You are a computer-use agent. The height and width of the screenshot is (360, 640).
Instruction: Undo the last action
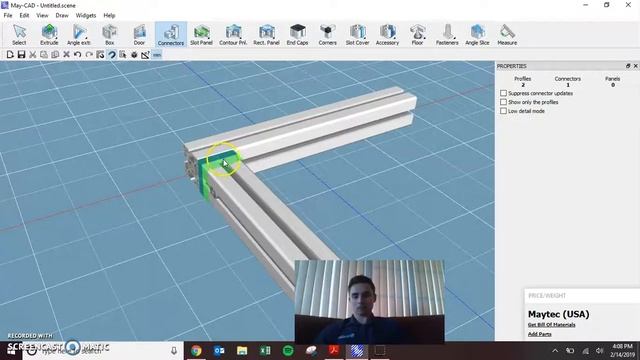click(78, 55)
